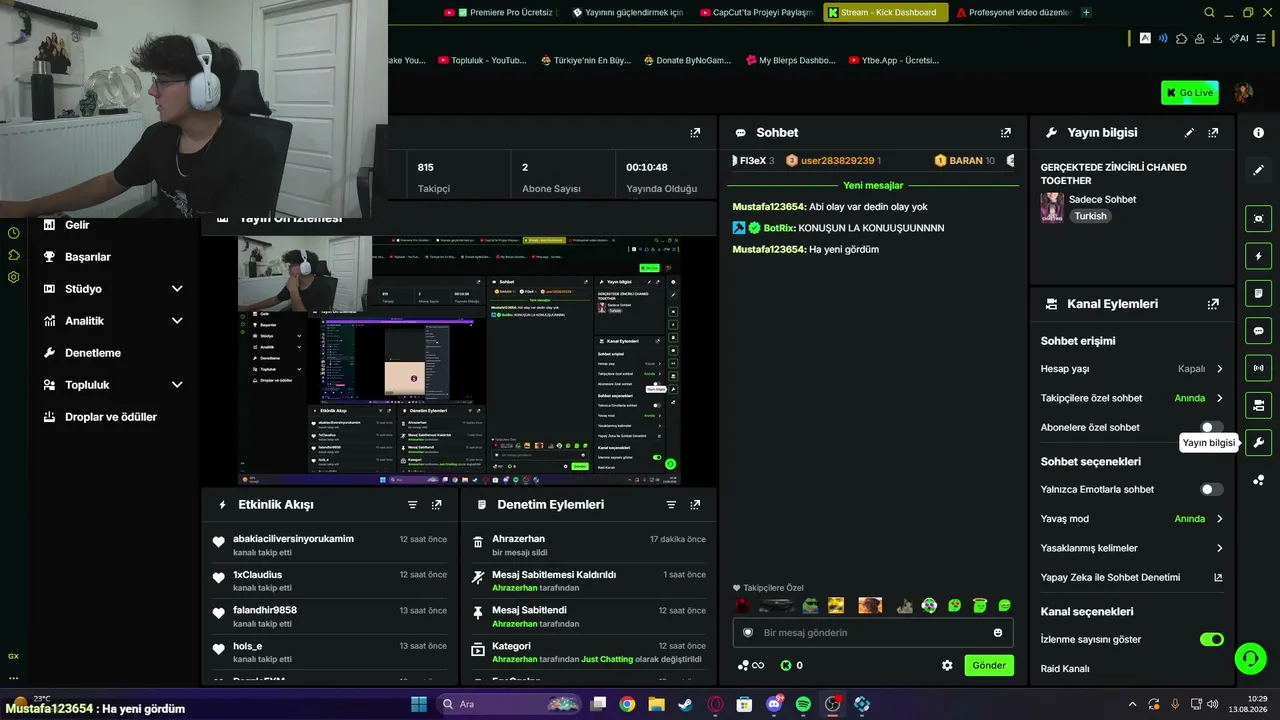Screen dimensions: 1280x720
Task: Expand the Stüdyo sidebar menu
Action: click(177, 289)
